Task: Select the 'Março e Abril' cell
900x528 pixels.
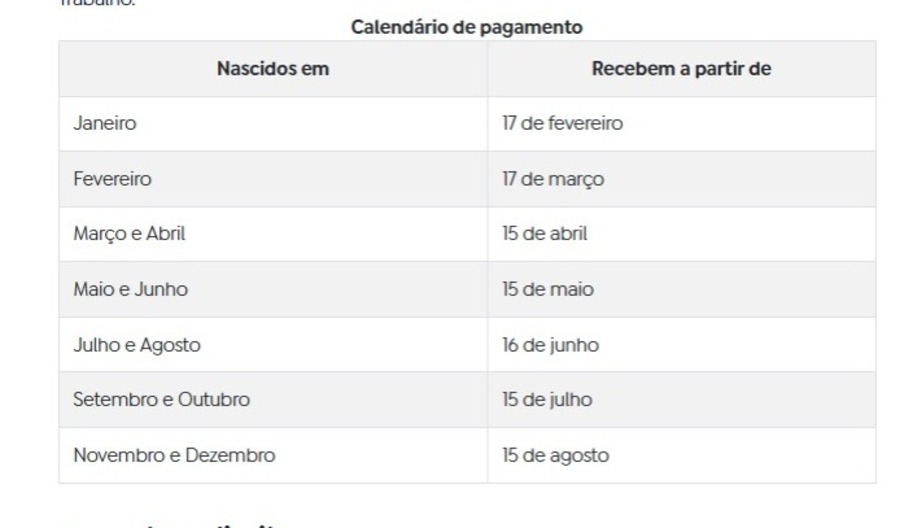Action: tap(273, 234)
